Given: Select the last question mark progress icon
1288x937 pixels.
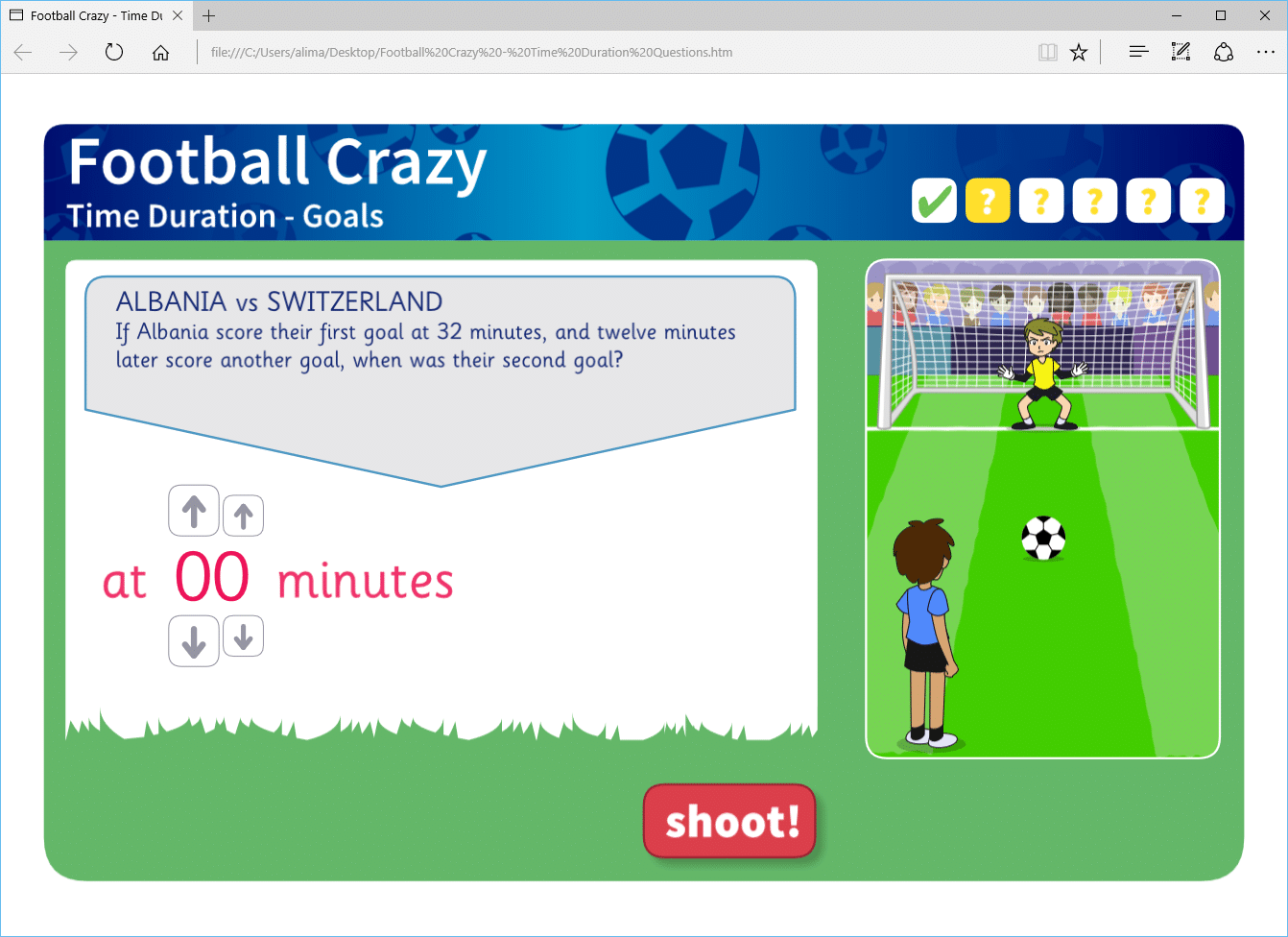Looking at the screenshot, I should tap(1201, 200).
